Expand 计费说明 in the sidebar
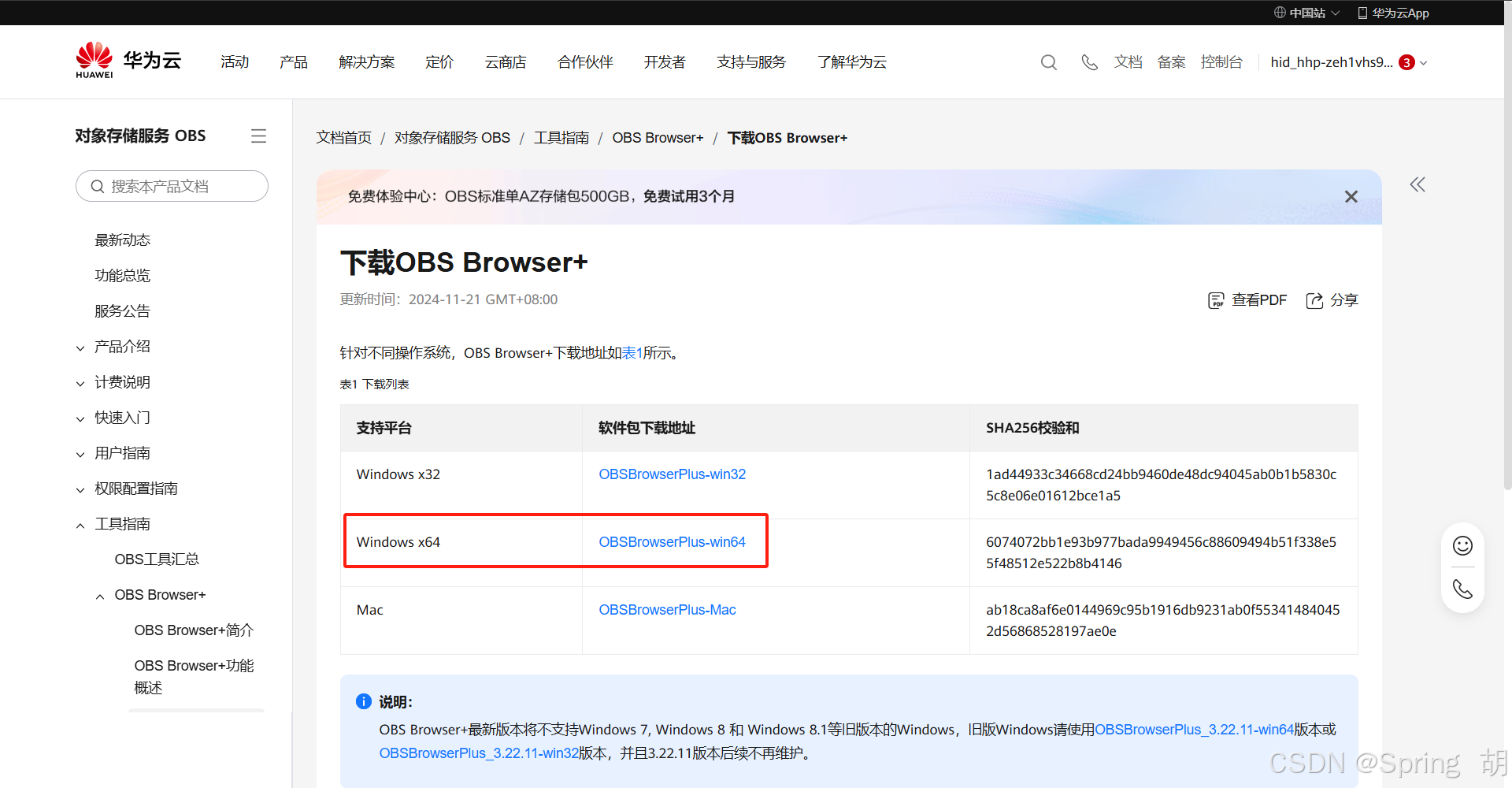The height and width of the screenshot is (788, 1512). 80,383
